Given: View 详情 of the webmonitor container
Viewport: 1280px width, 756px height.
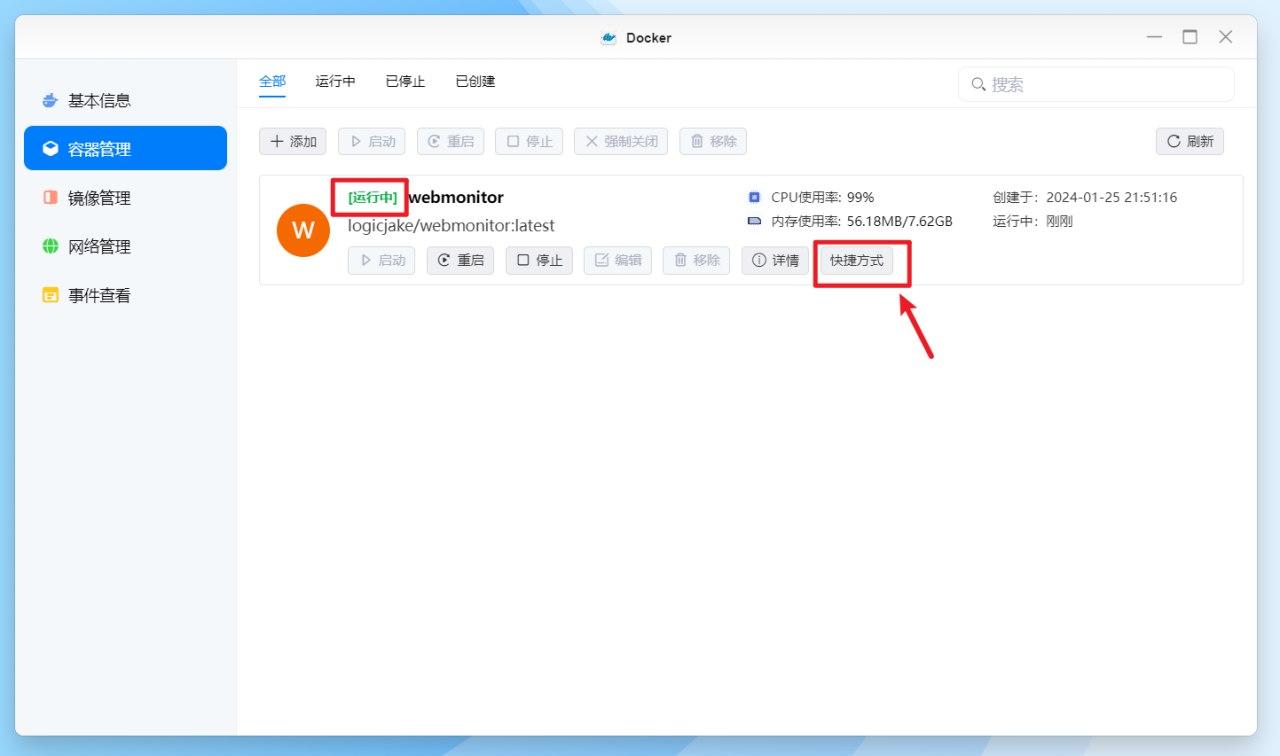Looking at the screenshot, I should [x=774, y=260].
